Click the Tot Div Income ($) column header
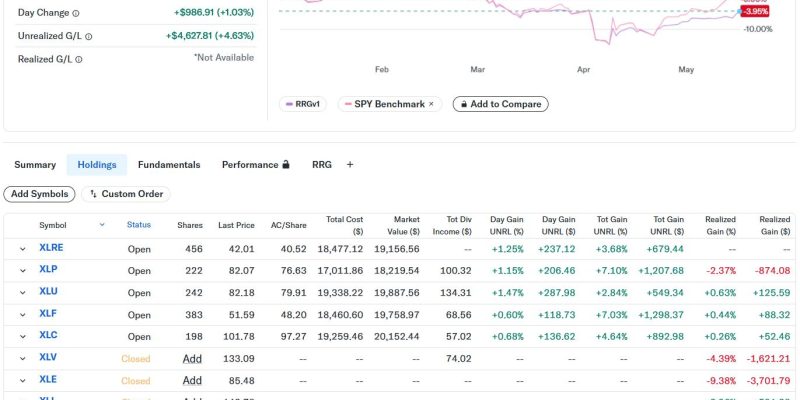This screenshot has height=400, width=800. pyautogui.click(x=452, y=226)
